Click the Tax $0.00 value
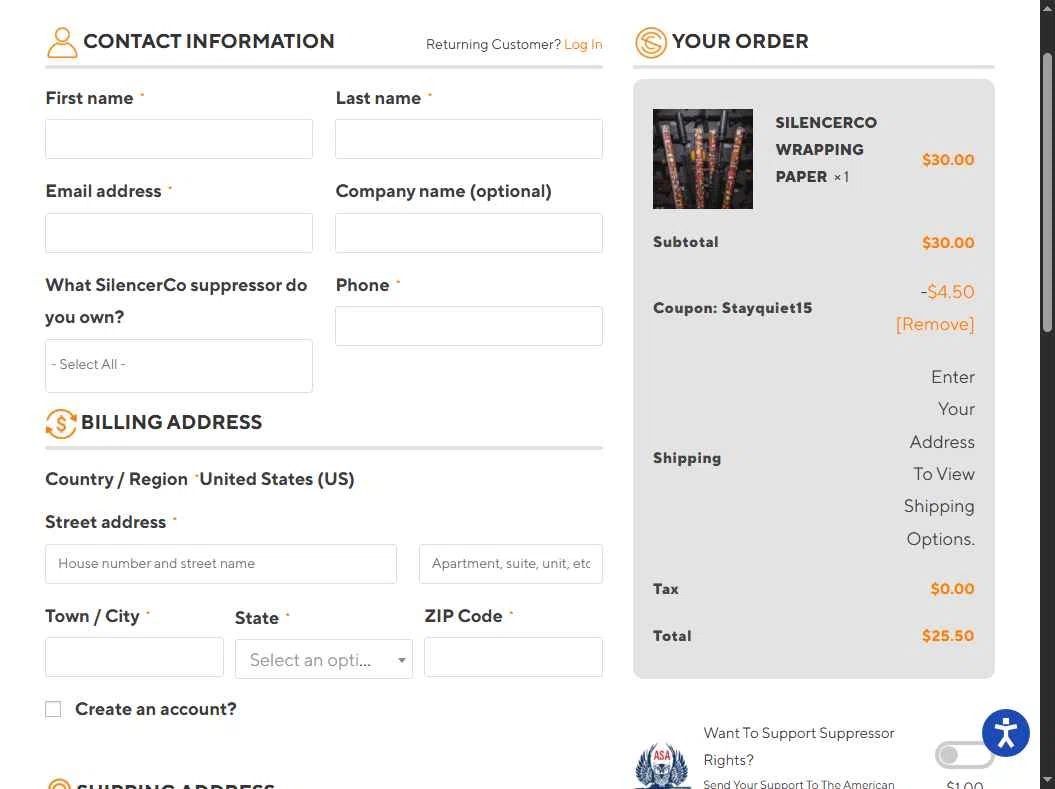Image resolution: width=1055 pixels, height=789 pixels. click(x=952, y=589)
